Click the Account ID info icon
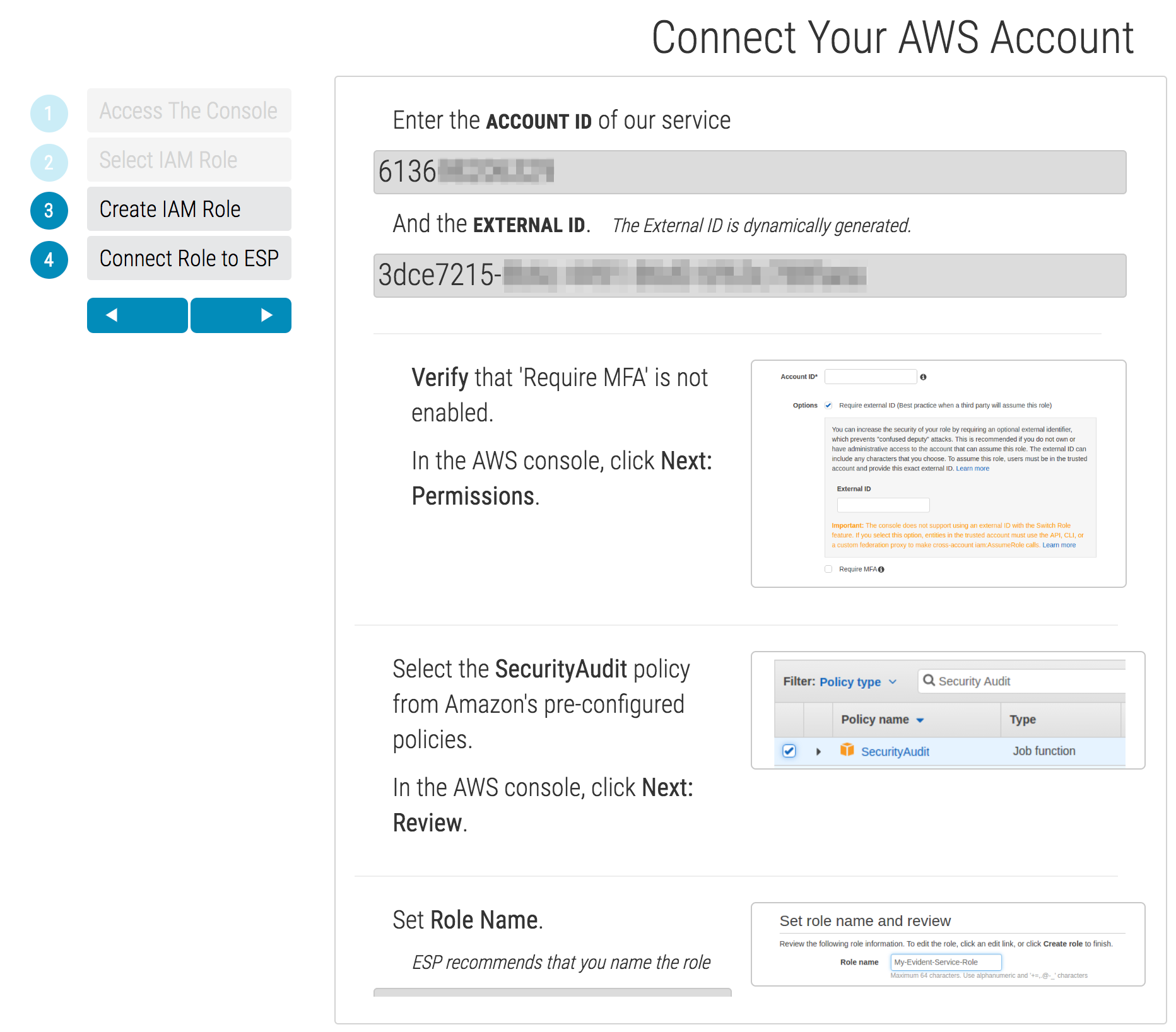Viewport: 1176px width, 1032px height. [923, 377]
